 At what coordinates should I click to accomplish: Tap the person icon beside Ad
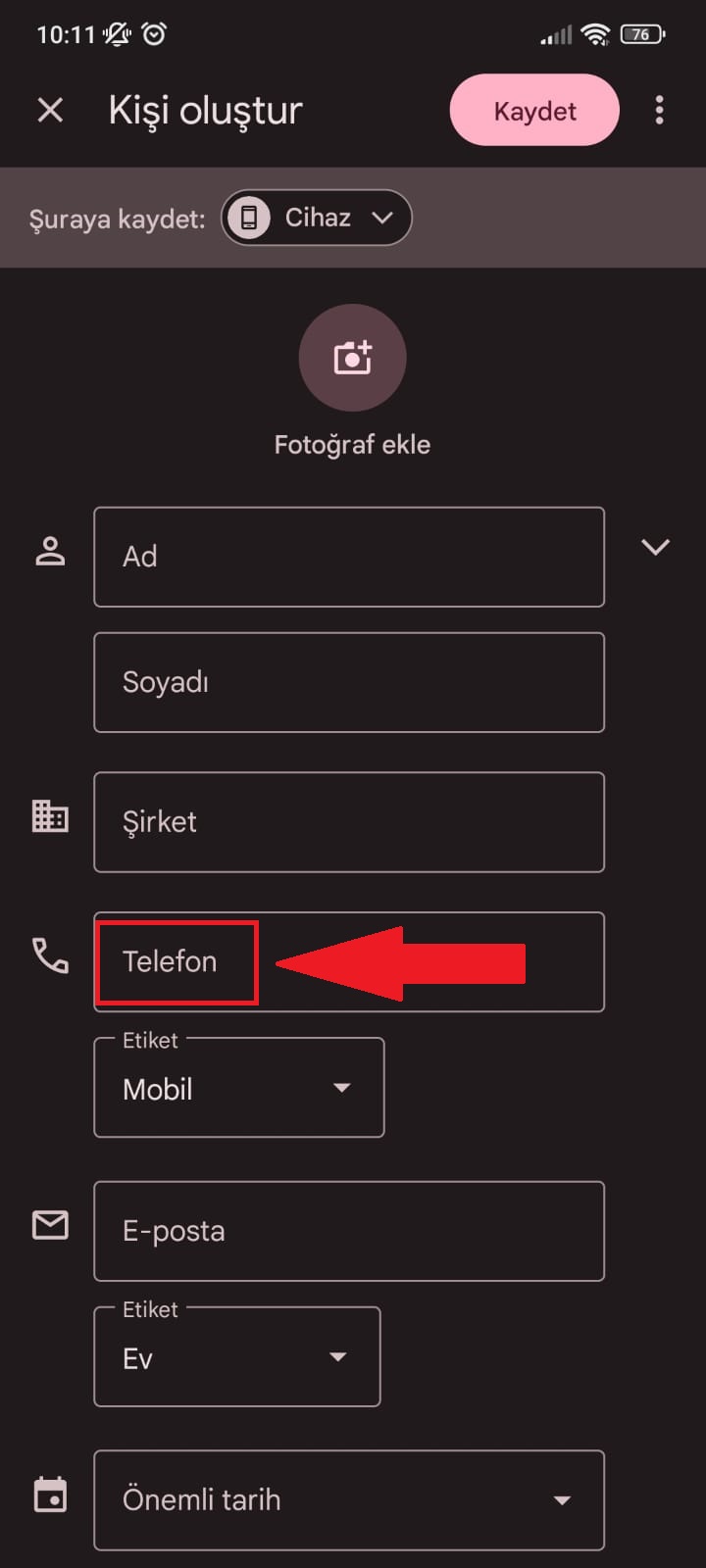tap(50, 552)
